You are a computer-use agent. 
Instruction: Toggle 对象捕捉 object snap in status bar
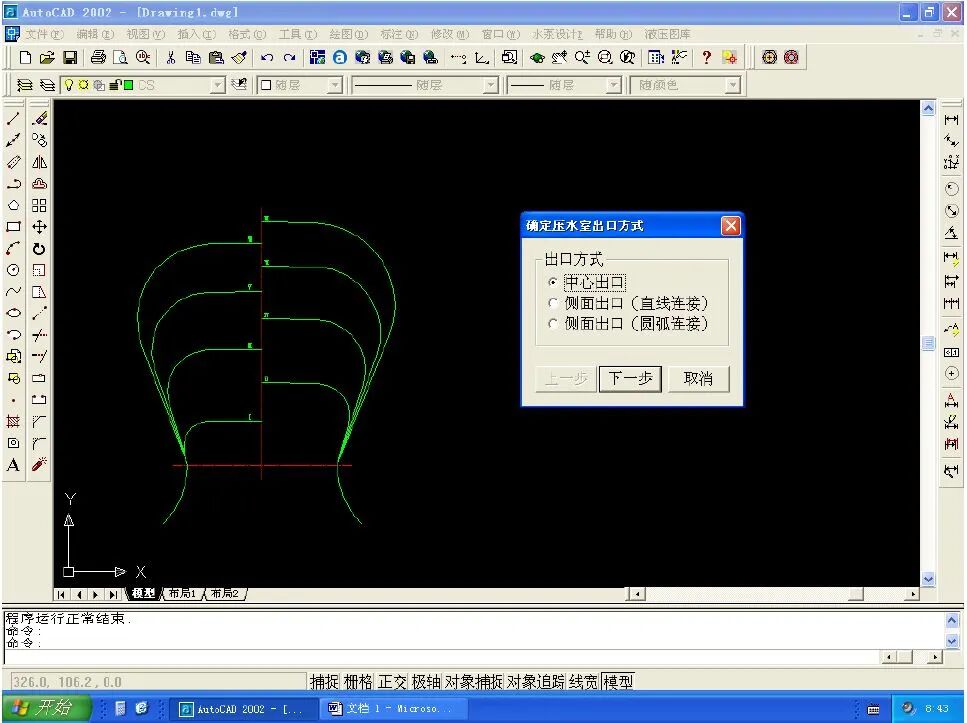(x=474, y=682)
